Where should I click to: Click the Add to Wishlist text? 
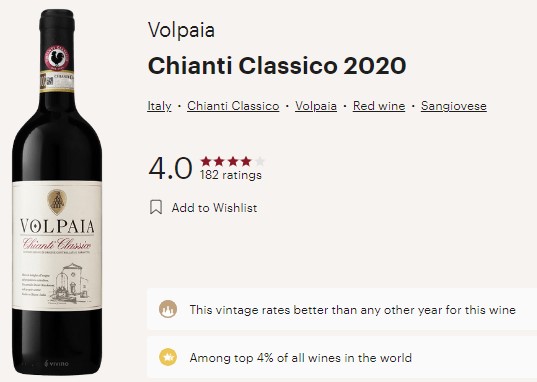(x=214, y=208)
